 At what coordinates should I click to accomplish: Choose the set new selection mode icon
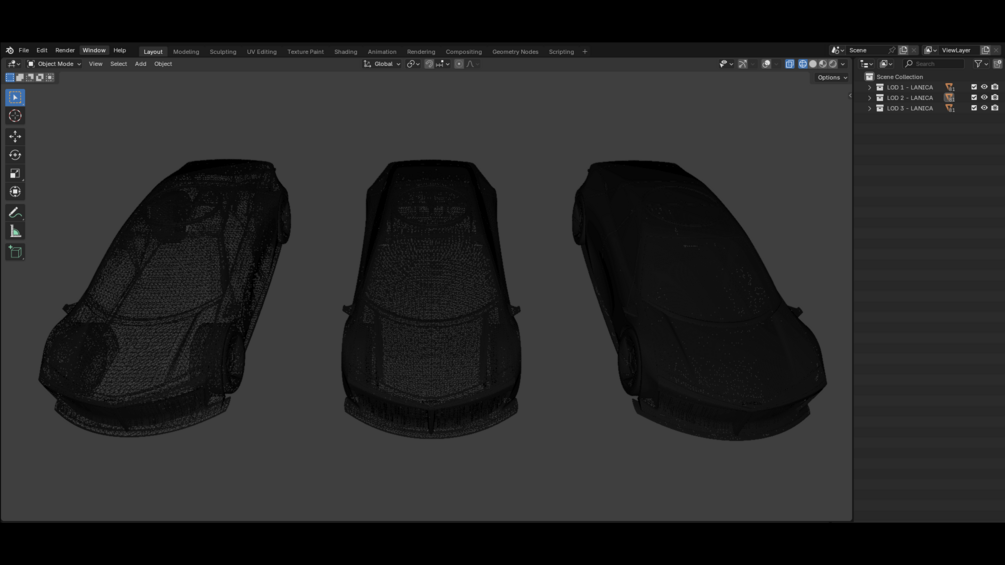tap(10, 78)
